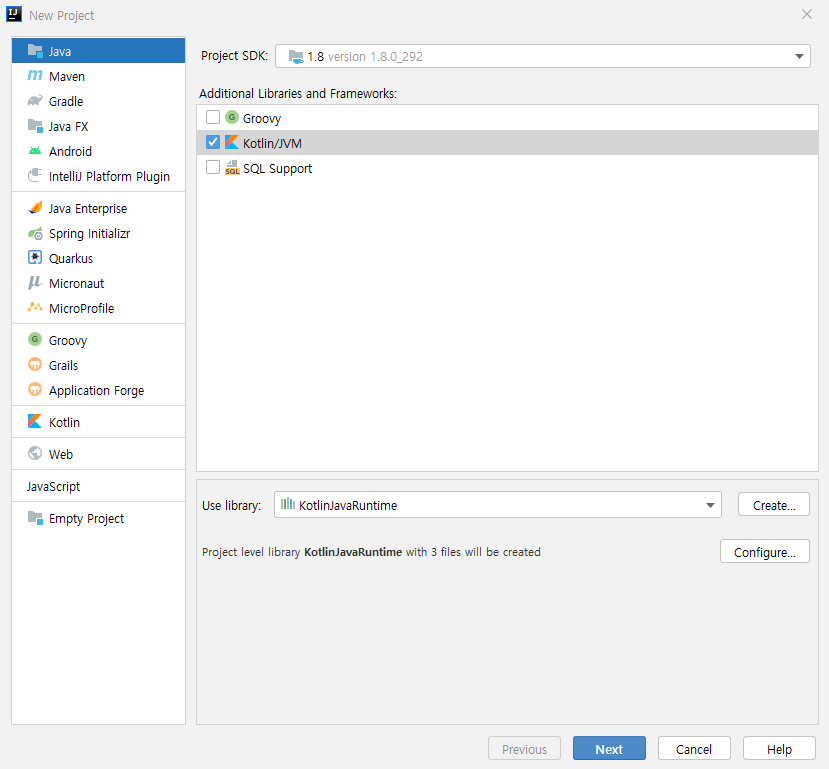Close the New Project dialog
The image size is (829, 769).
coord(806,14)
